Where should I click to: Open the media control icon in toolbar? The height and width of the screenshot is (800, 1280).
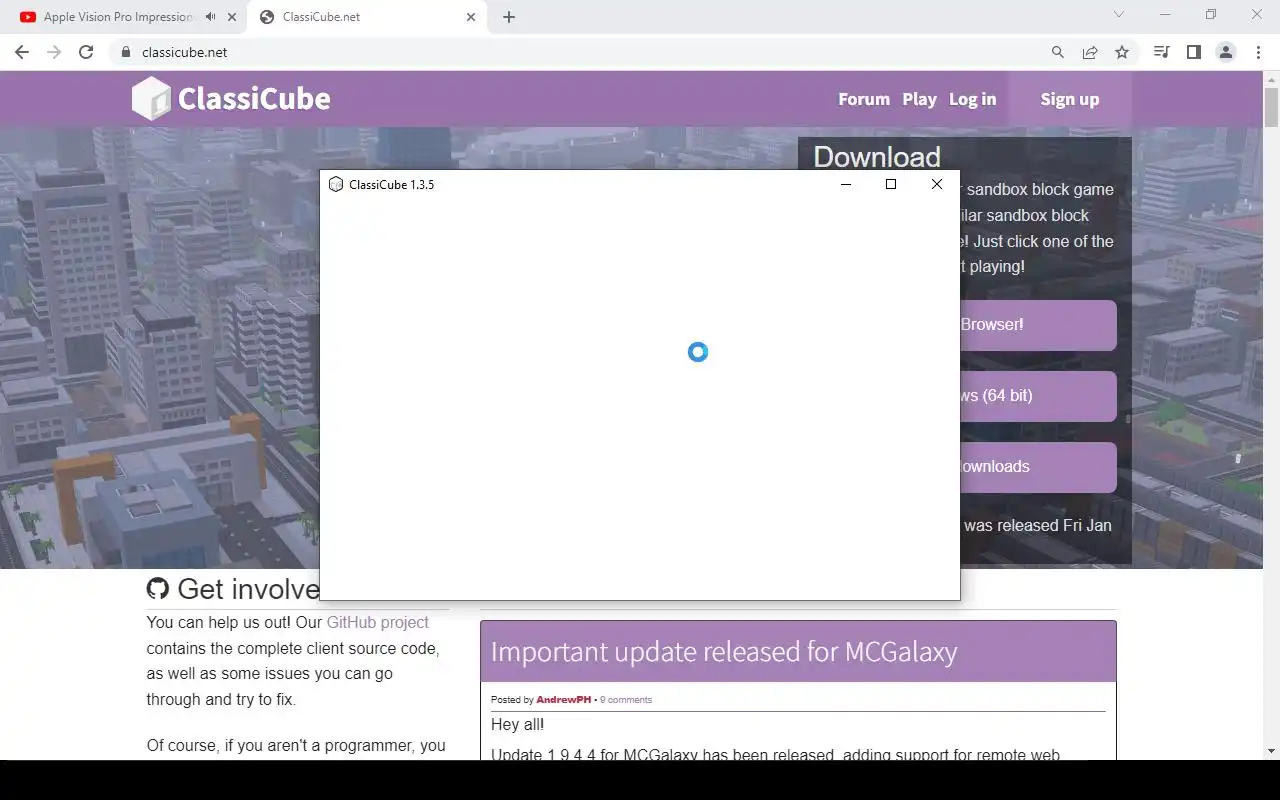click(x=1161, y=52)
